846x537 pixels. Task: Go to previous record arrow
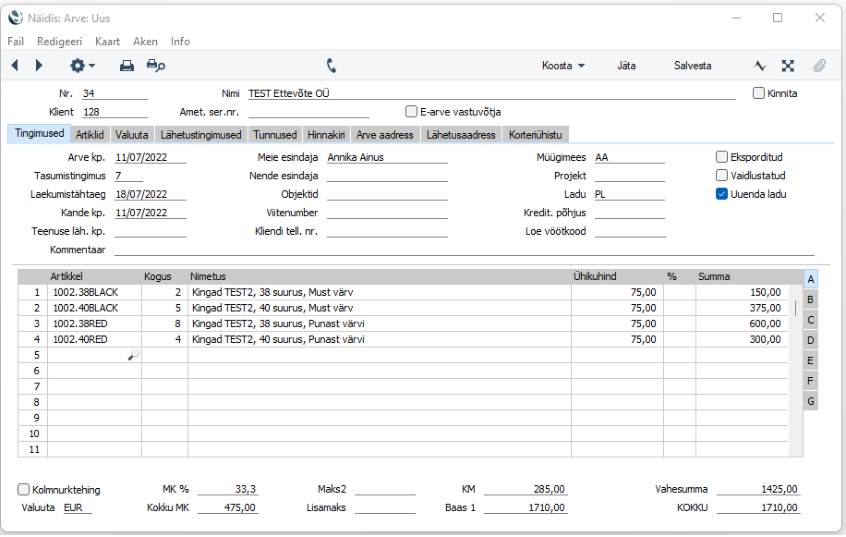15,65
